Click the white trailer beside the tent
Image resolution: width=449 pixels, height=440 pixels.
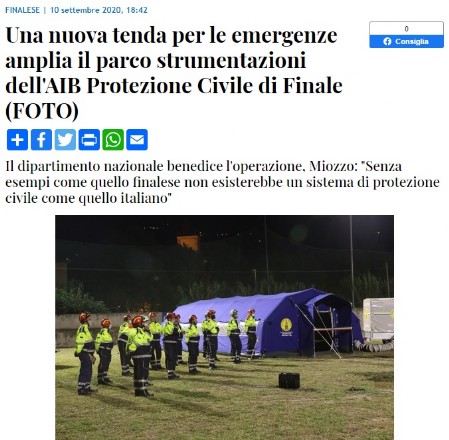point(378,318)
